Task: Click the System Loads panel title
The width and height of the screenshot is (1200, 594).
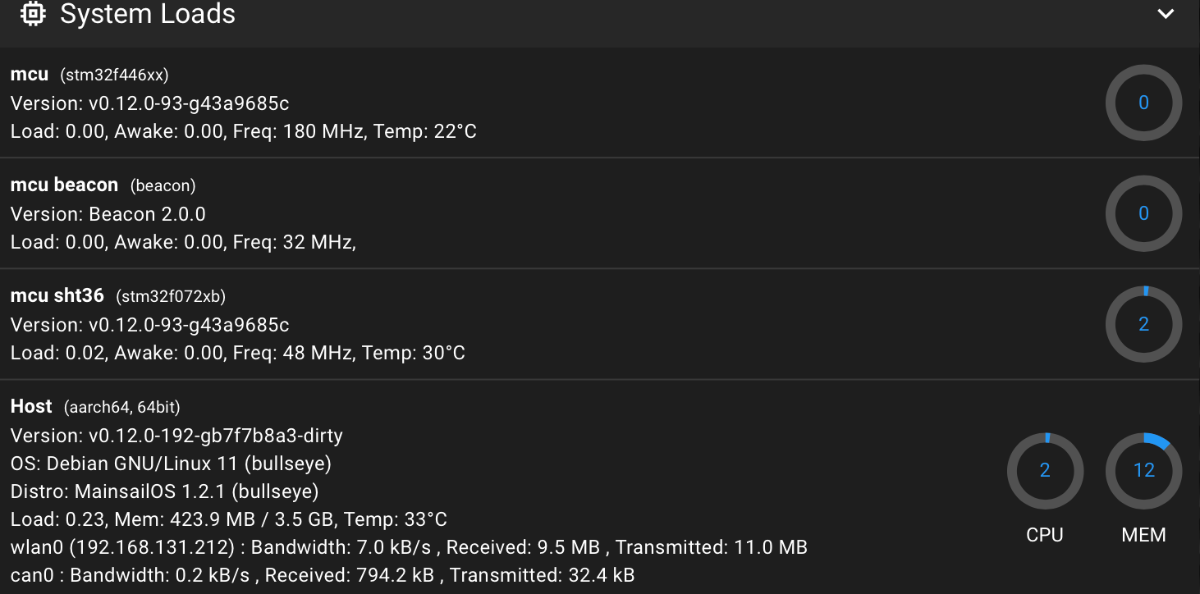Action: [148, 14]
